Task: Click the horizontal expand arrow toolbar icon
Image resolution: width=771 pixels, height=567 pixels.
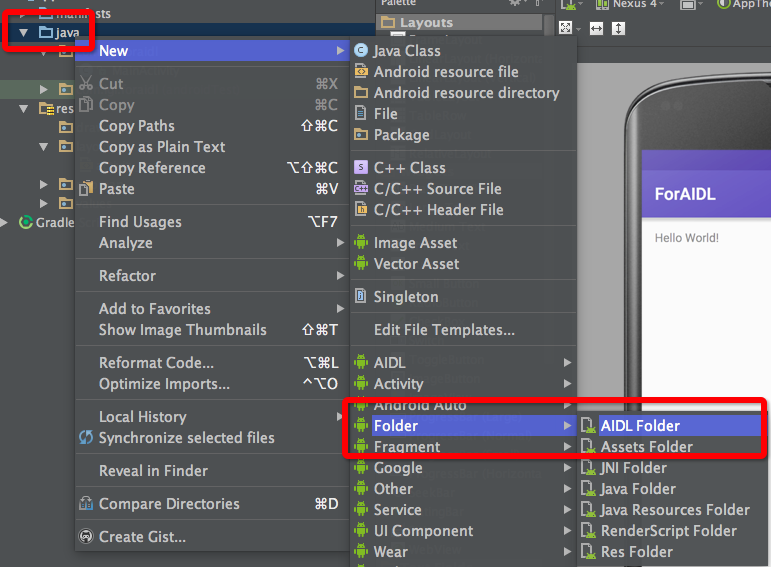Action: (596, 29)
